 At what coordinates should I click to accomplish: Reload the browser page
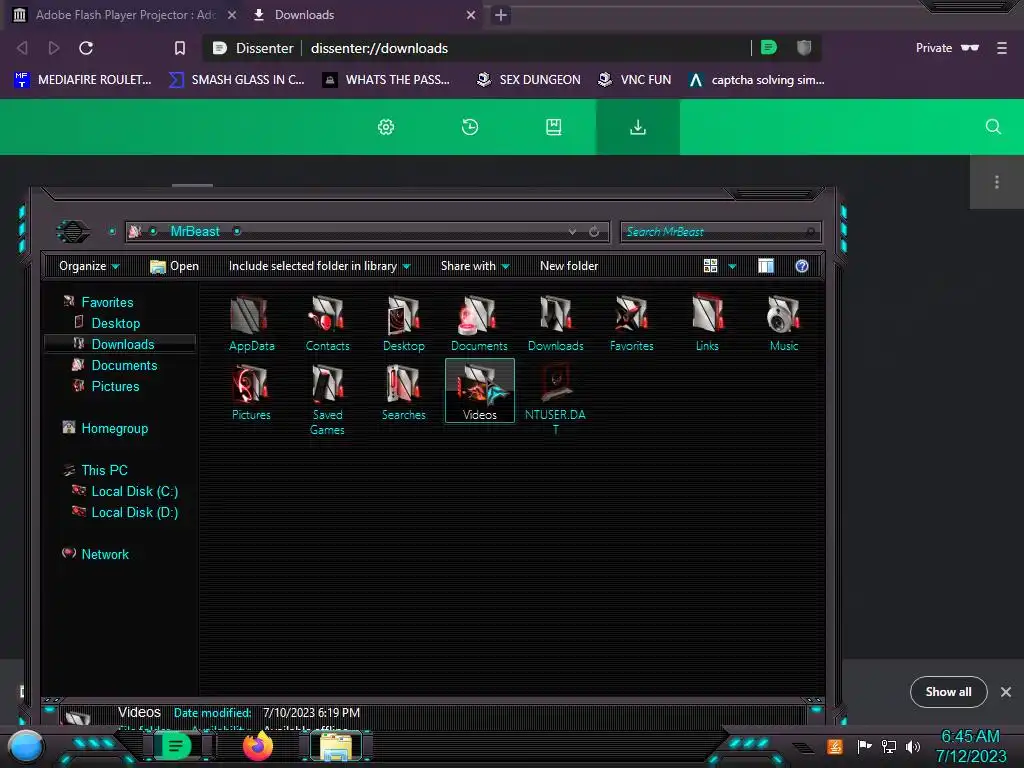coord(86,48)
